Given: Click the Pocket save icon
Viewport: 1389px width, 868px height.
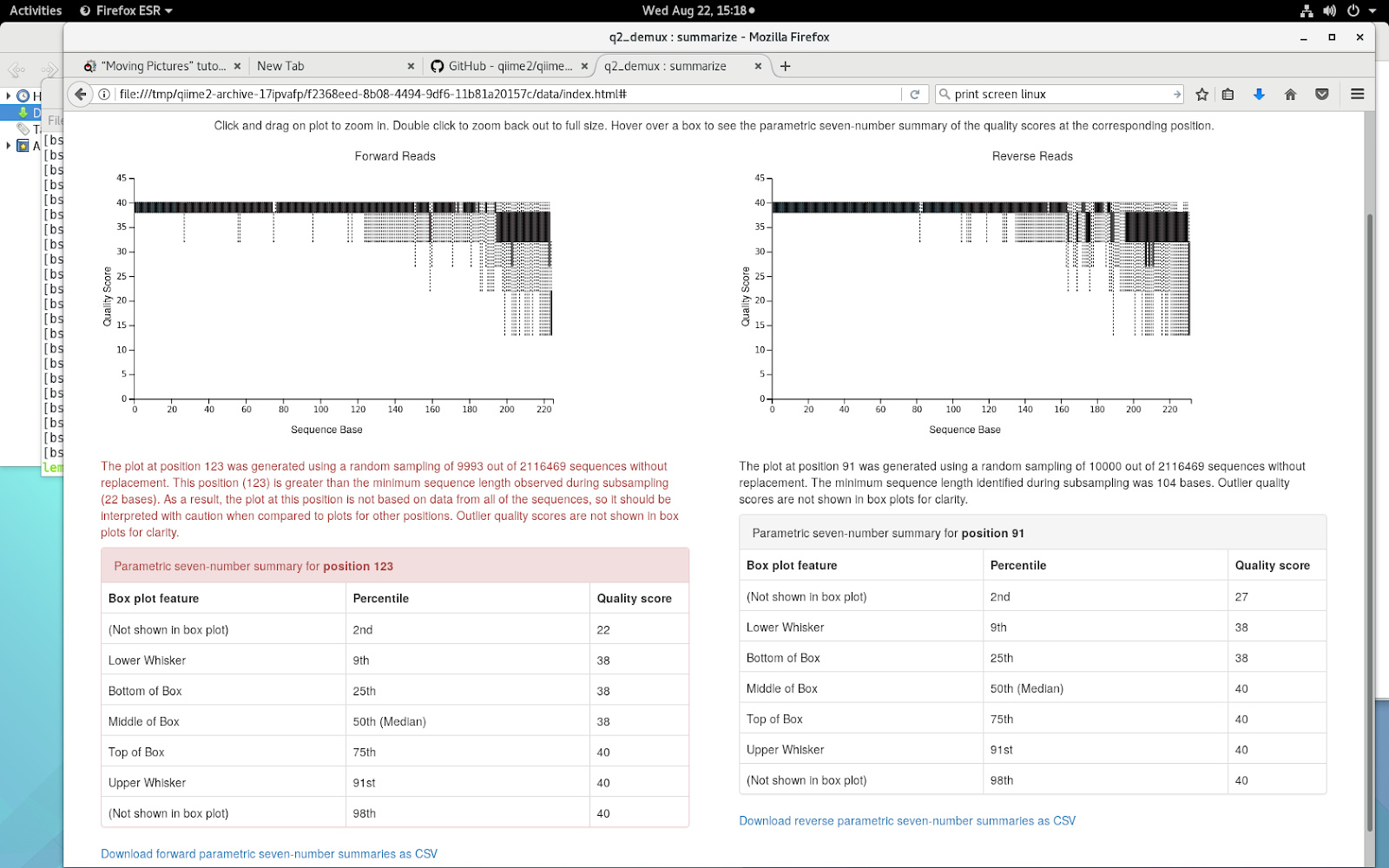Looking at the screenshot, I should 1321,94.
